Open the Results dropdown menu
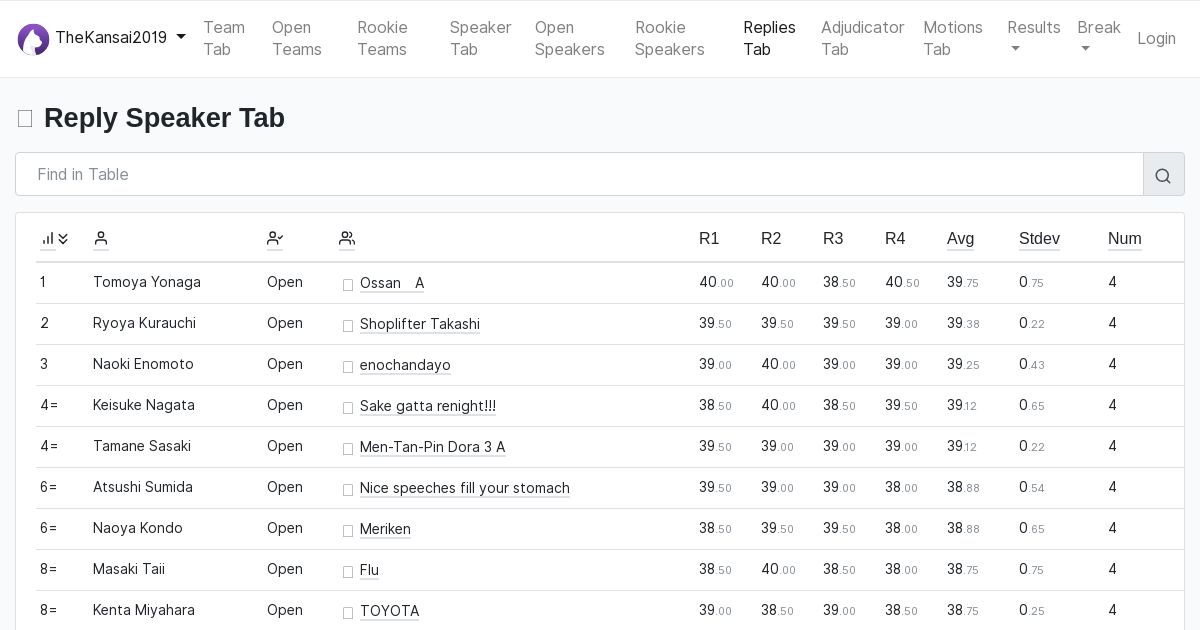 [1033, 38]
